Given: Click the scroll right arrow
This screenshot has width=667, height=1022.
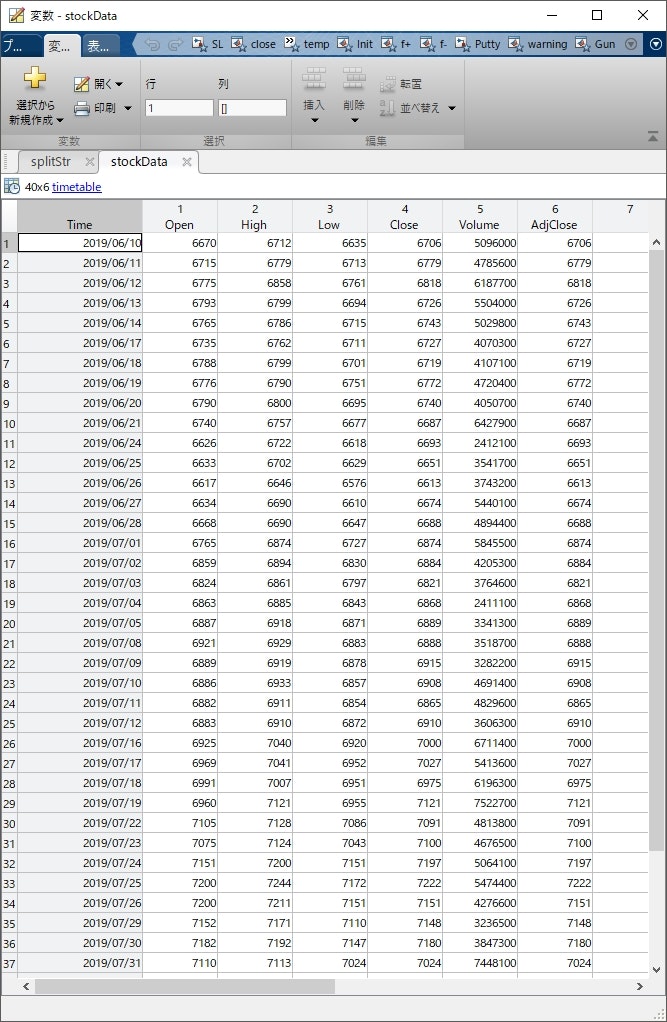Looking at the screenshot, I should pos(640,986).
